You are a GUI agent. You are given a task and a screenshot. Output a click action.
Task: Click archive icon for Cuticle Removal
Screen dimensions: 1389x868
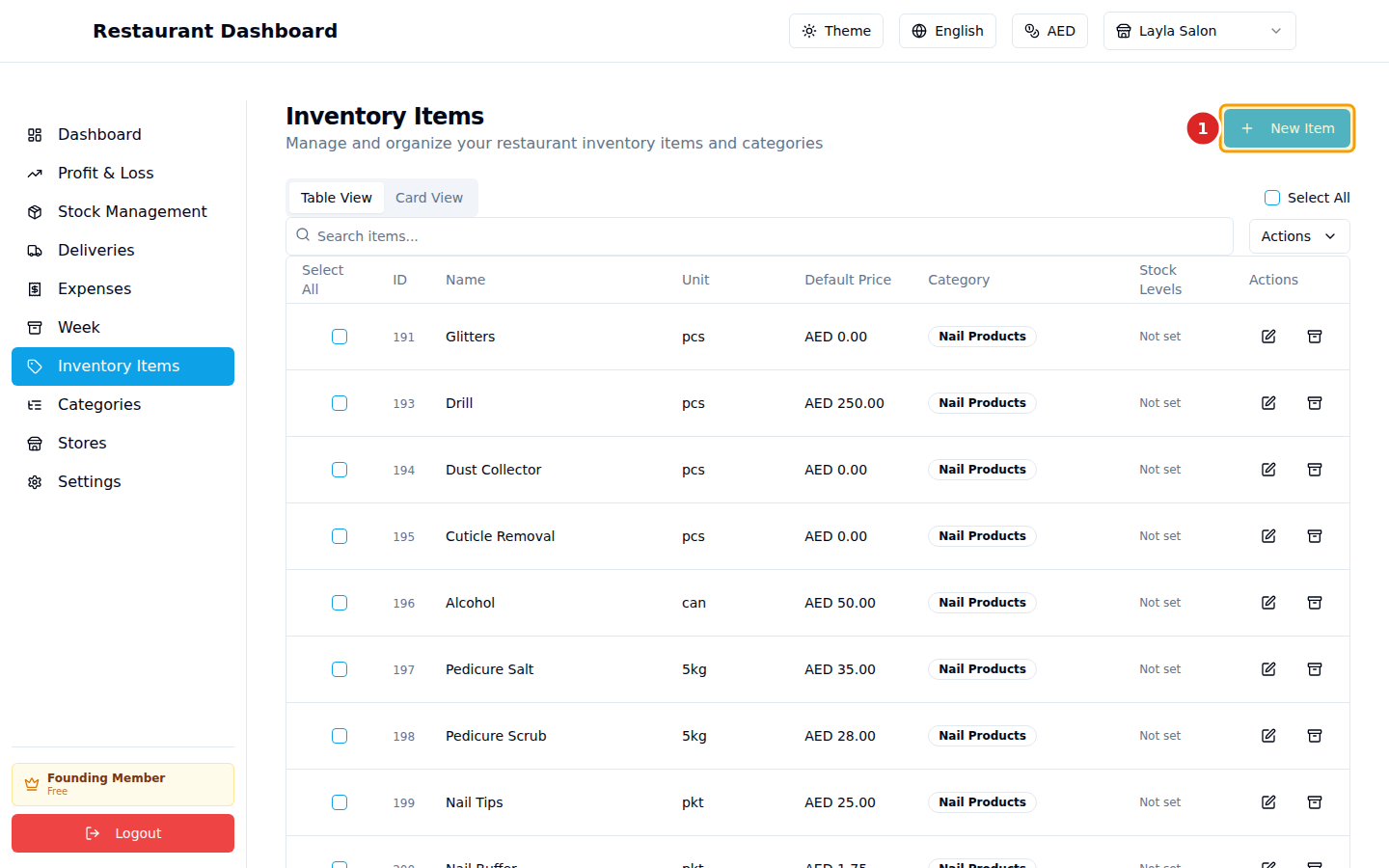pyautogui.click(x=1314, y=536)
